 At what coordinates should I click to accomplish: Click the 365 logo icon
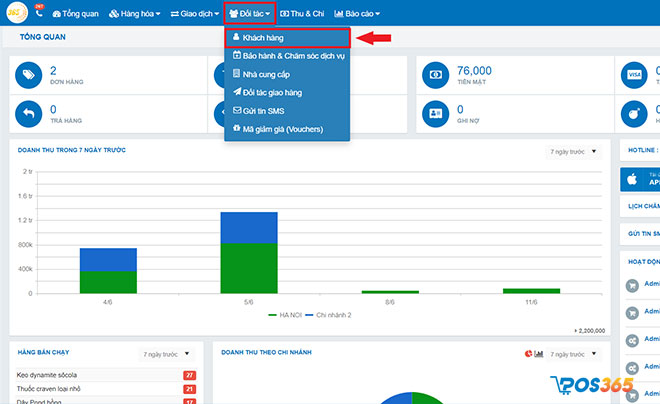click(17, 13)
